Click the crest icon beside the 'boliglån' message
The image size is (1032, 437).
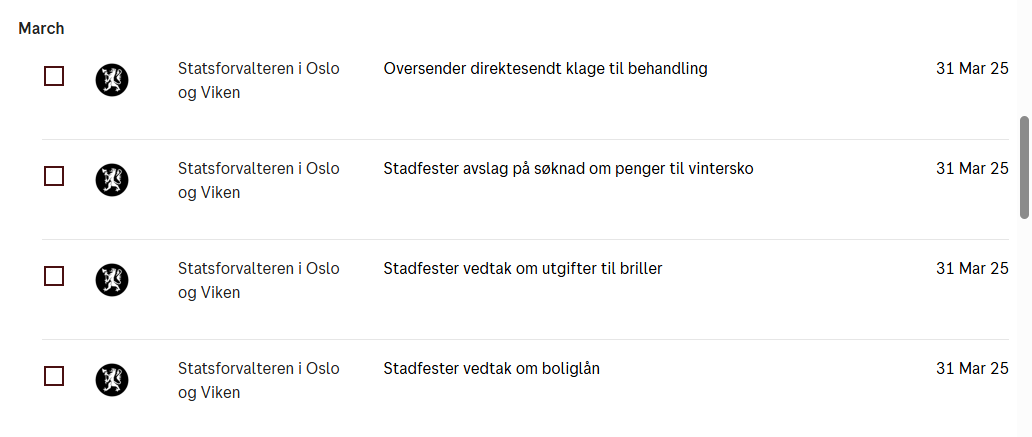[x=112, y=380]
